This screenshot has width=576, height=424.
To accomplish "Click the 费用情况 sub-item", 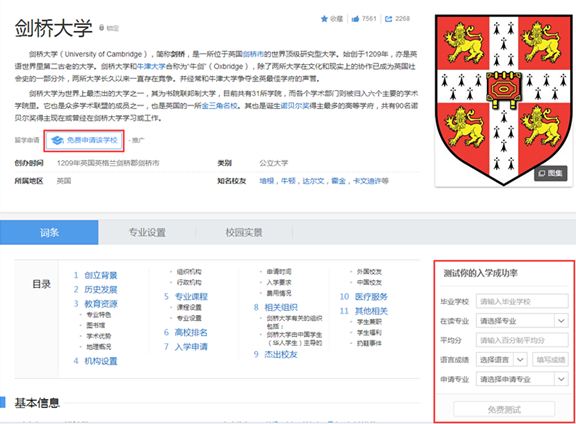I will 279,293.
